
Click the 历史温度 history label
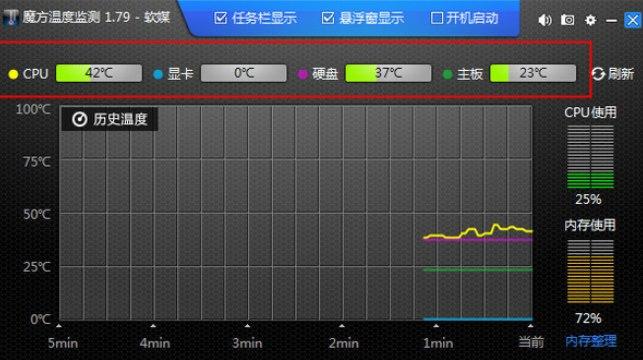[x=120, y=119]
